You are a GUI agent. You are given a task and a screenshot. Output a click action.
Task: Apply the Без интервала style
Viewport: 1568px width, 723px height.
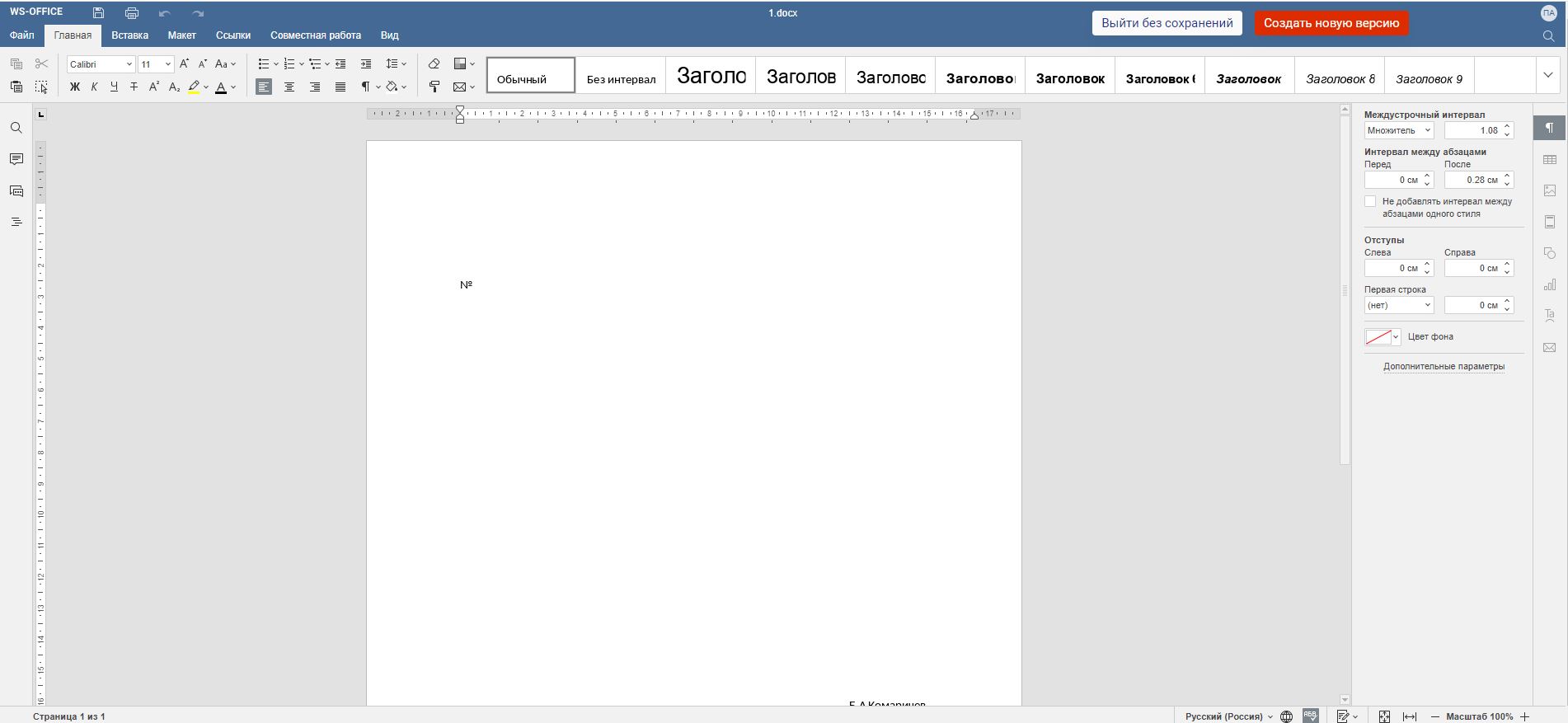[x=621, y=75]
